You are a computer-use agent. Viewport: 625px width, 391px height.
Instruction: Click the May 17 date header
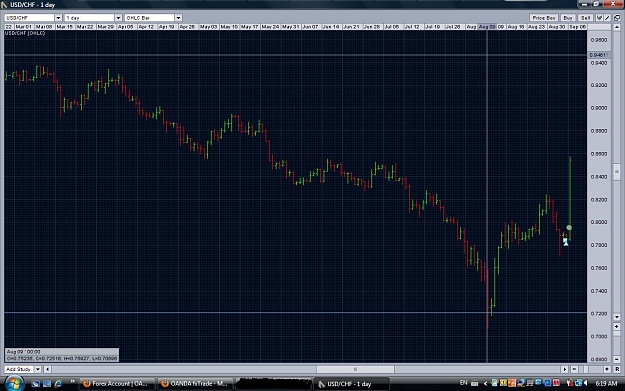(250, 27)
